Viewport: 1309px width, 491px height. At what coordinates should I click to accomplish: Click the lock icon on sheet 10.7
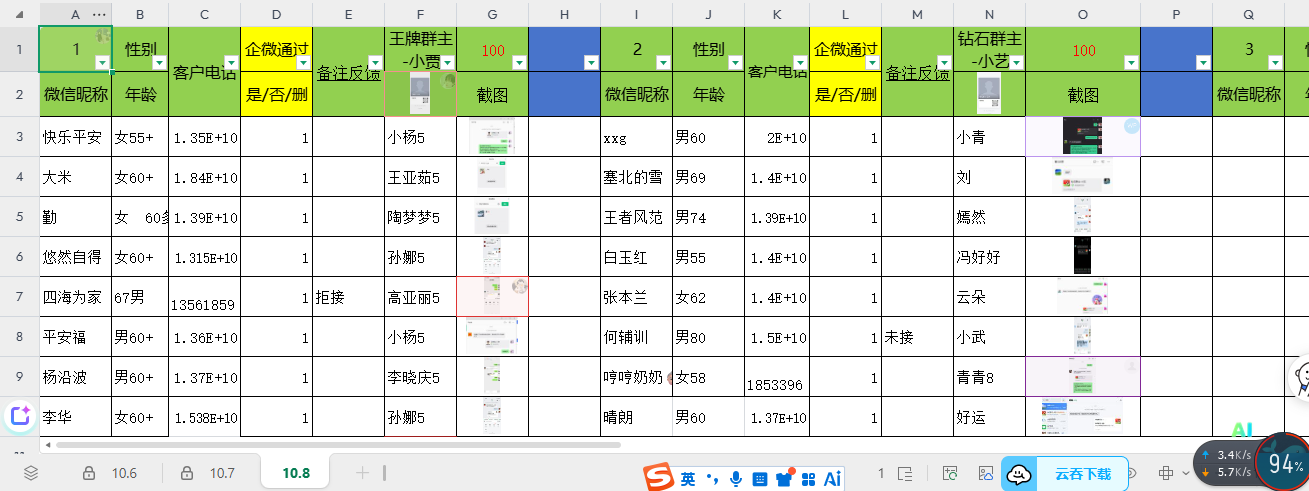187,473
